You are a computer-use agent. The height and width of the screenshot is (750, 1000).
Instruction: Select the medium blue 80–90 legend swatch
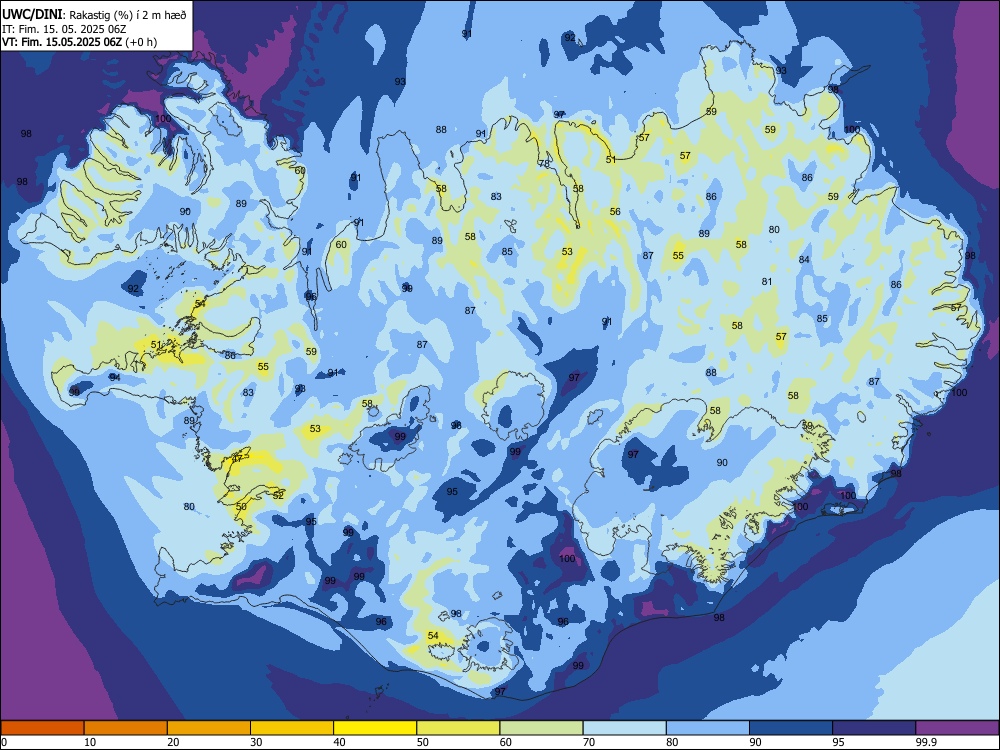pos(708,728)
